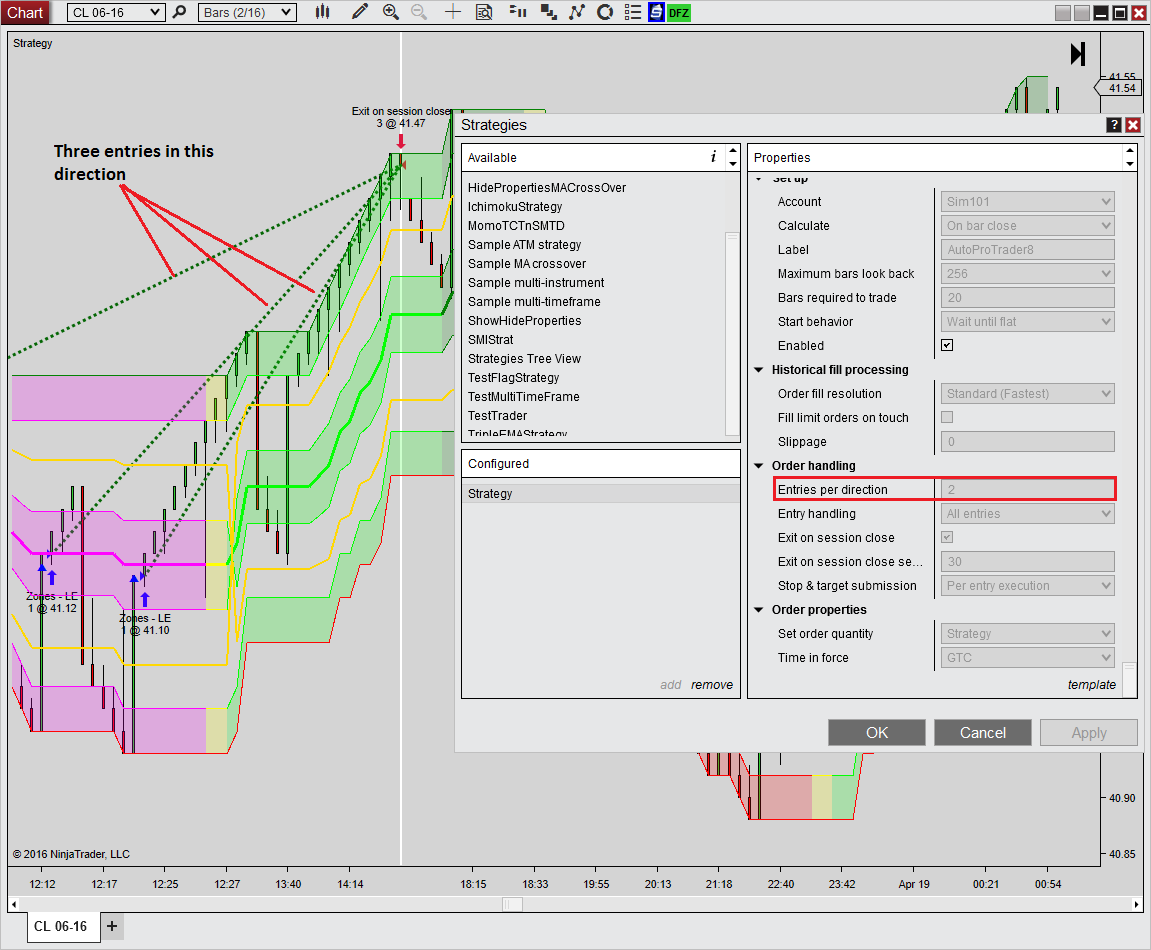
Task: Confirm the dialog with OK
Action: click(x=876, y=733)
